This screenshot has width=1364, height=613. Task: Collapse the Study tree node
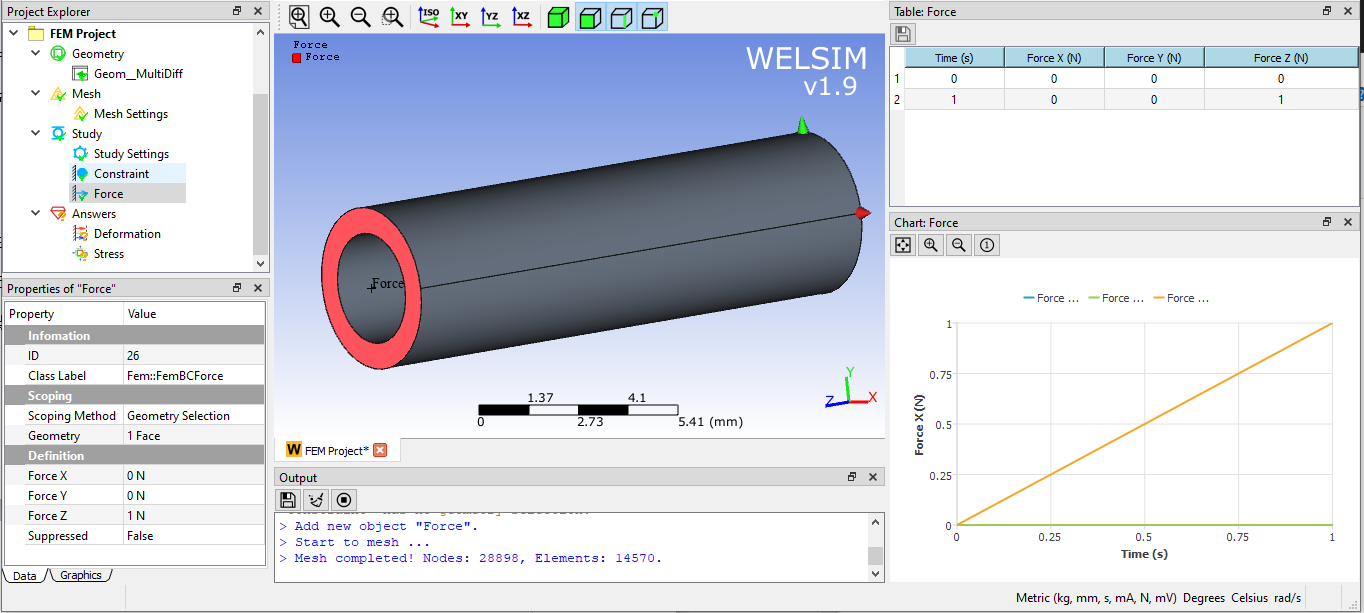(35, 133)
